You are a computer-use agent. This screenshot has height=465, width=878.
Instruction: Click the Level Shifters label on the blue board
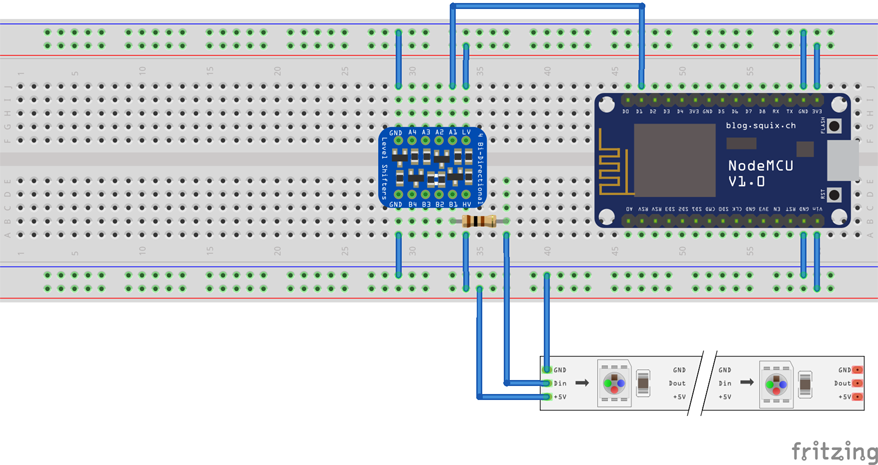pos(385,168)
